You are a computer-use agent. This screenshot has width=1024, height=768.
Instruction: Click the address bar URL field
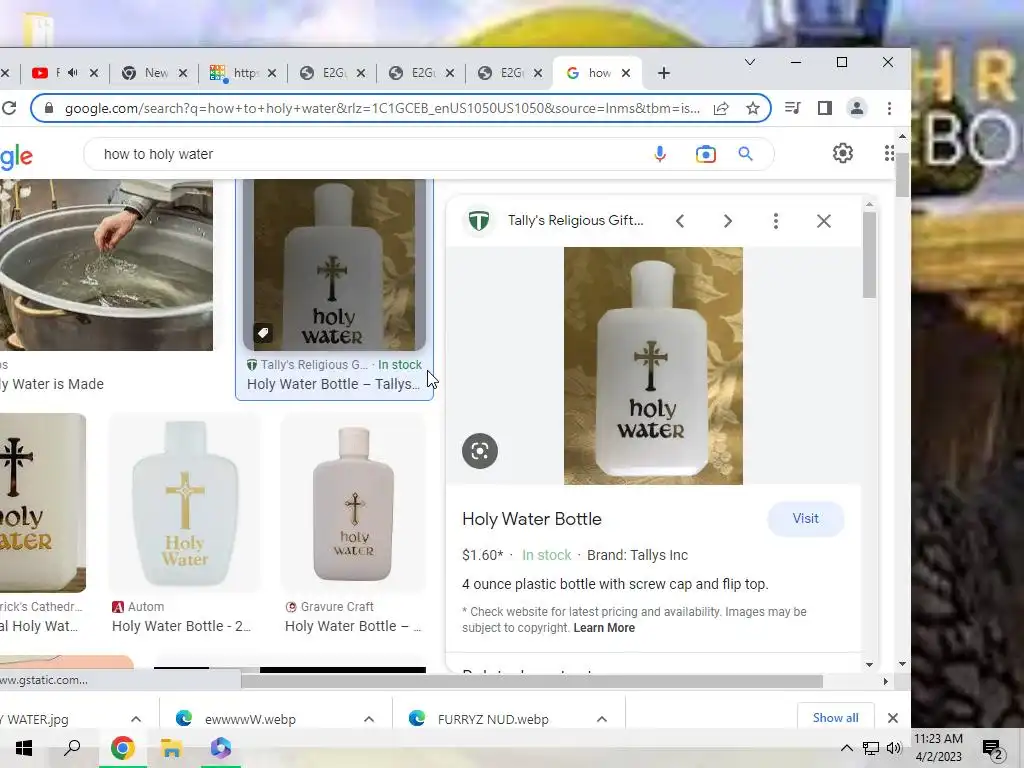pos(382,108)
